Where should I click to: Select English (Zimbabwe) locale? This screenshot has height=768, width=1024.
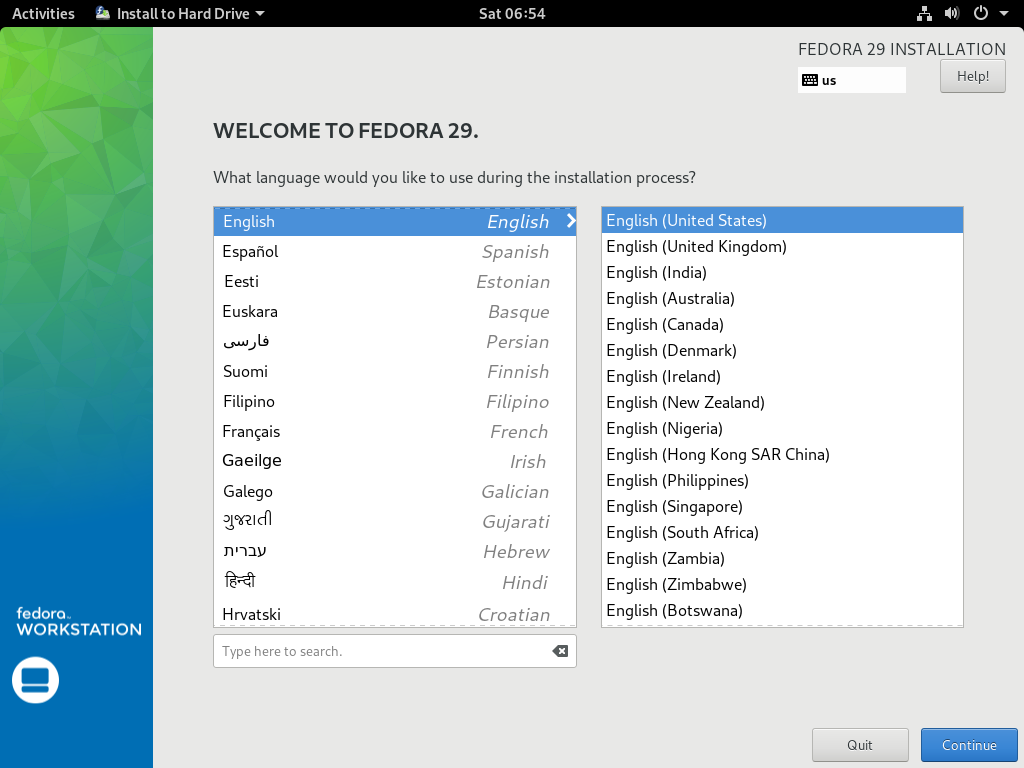[782, 584]
